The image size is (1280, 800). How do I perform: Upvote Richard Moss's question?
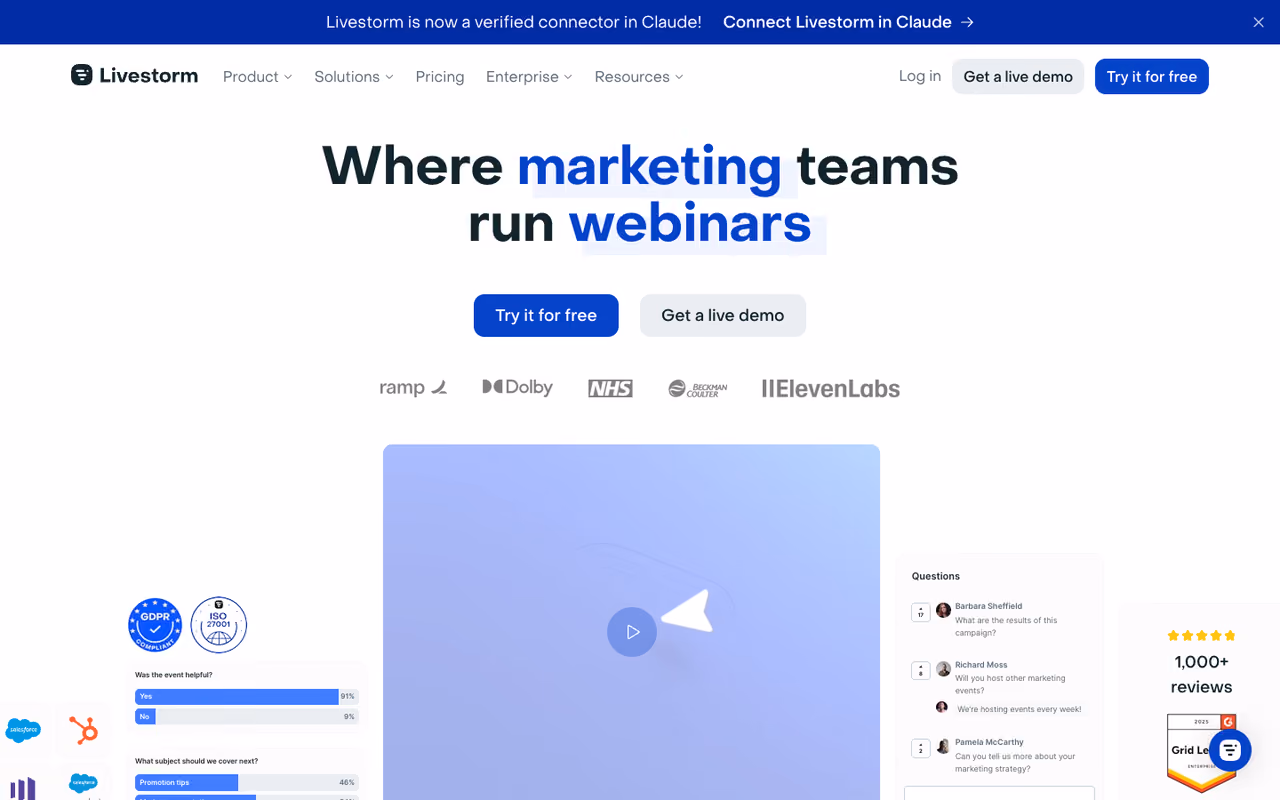(921, 670)
